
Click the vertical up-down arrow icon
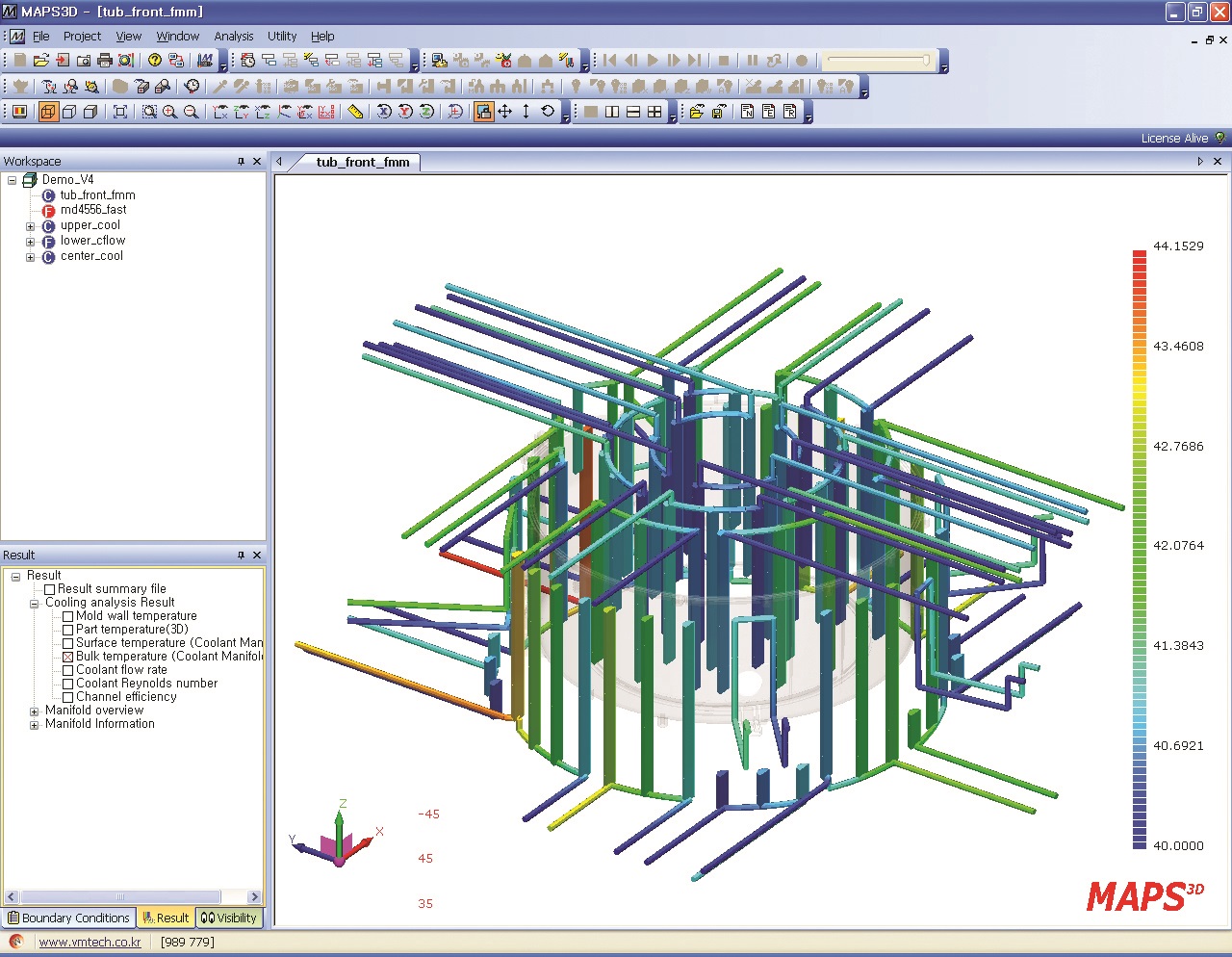click(526, 112)
